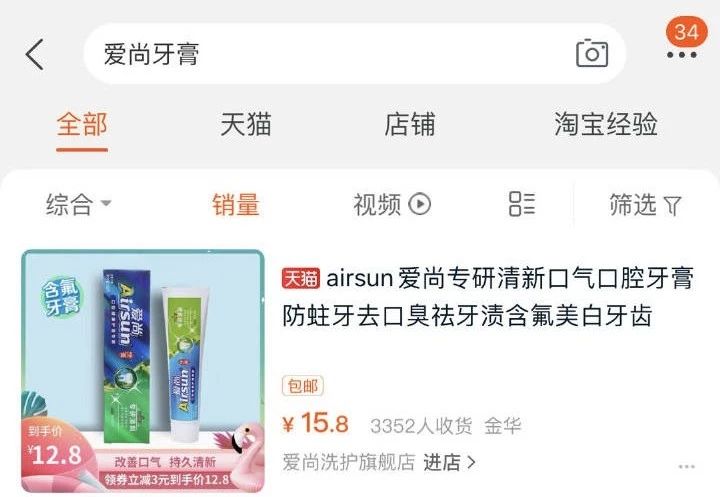720x497 pixels.
Task: Open the three-dot menu with 34 badge
Action: (681, 55)
